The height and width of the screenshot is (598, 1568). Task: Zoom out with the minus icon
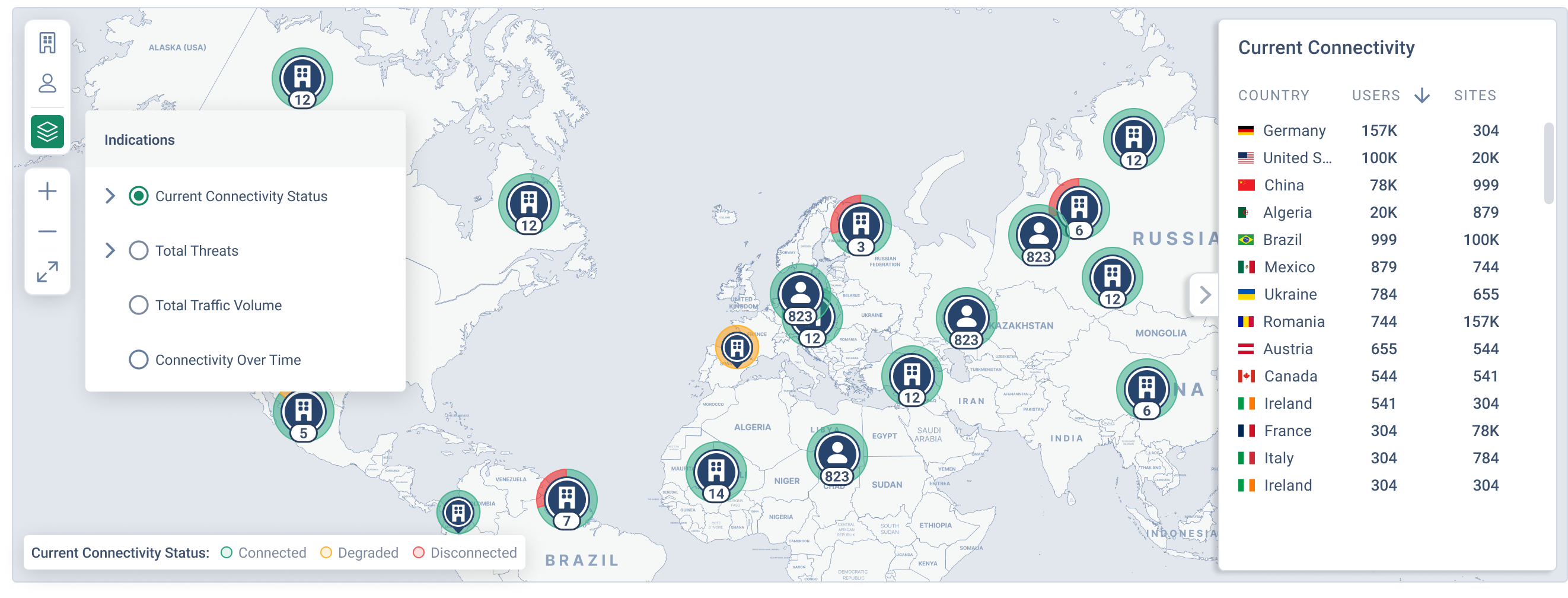point(47,231)
